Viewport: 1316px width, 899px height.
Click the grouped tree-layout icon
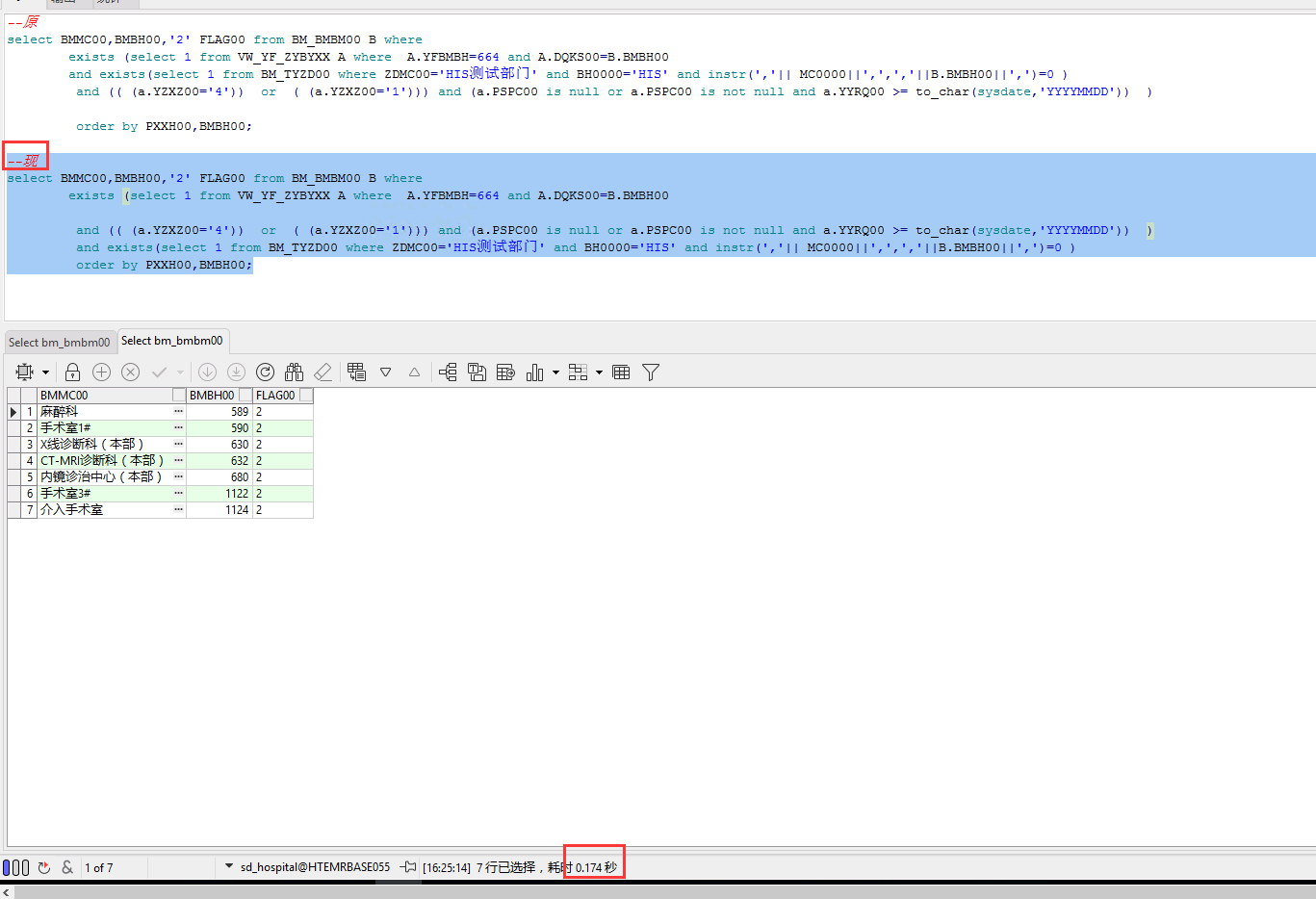click(x=578, y=372)
